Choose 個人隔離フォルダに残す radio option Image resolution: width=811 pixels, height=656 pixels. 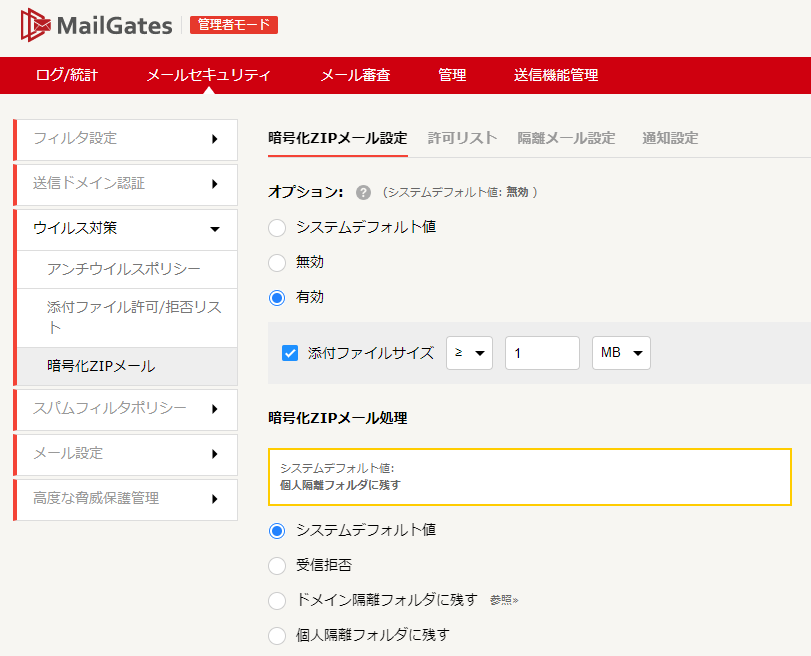(x=277, y=635)
